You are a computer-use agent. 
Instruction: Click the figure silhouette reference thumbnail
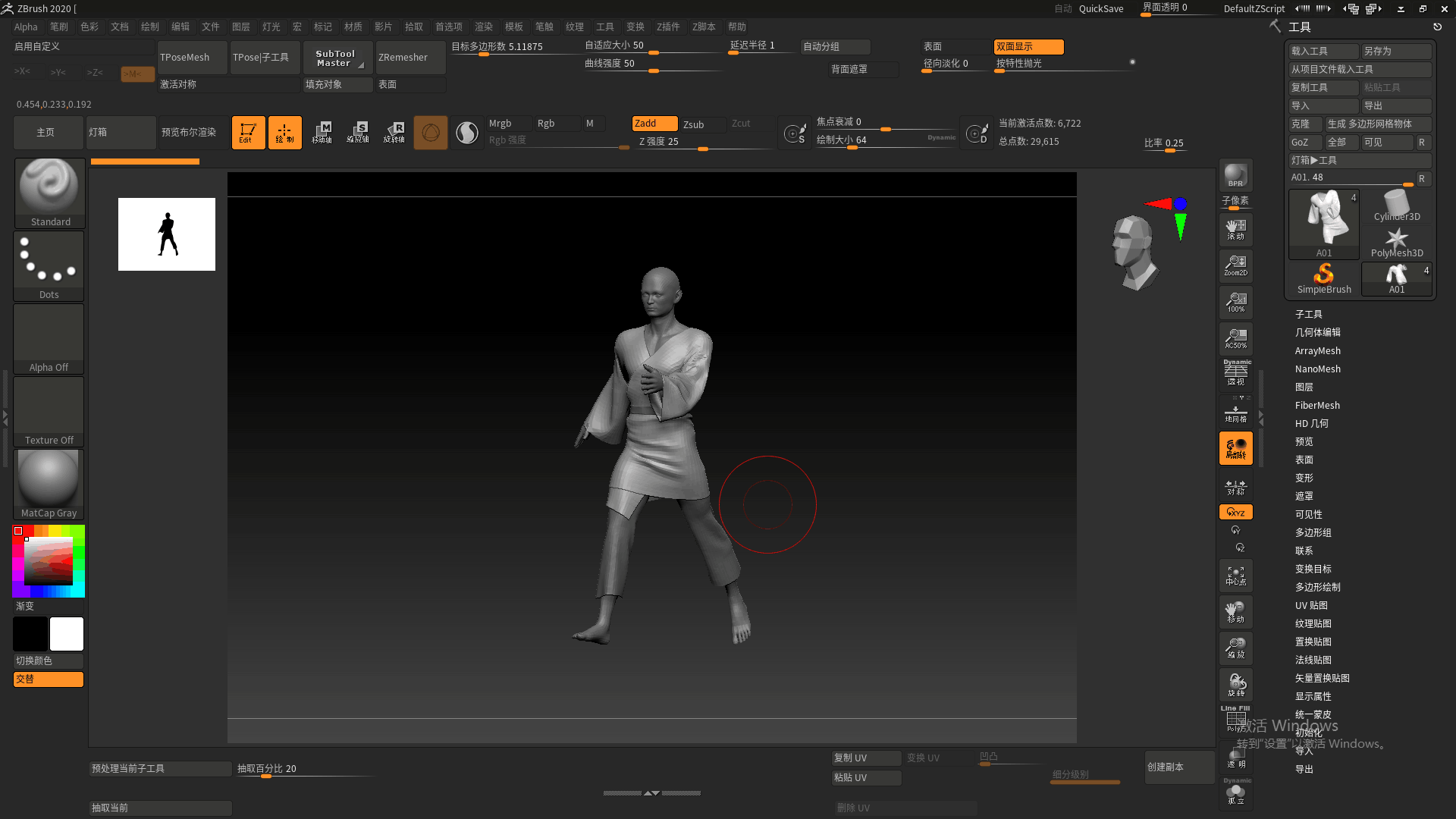point(167,234)
